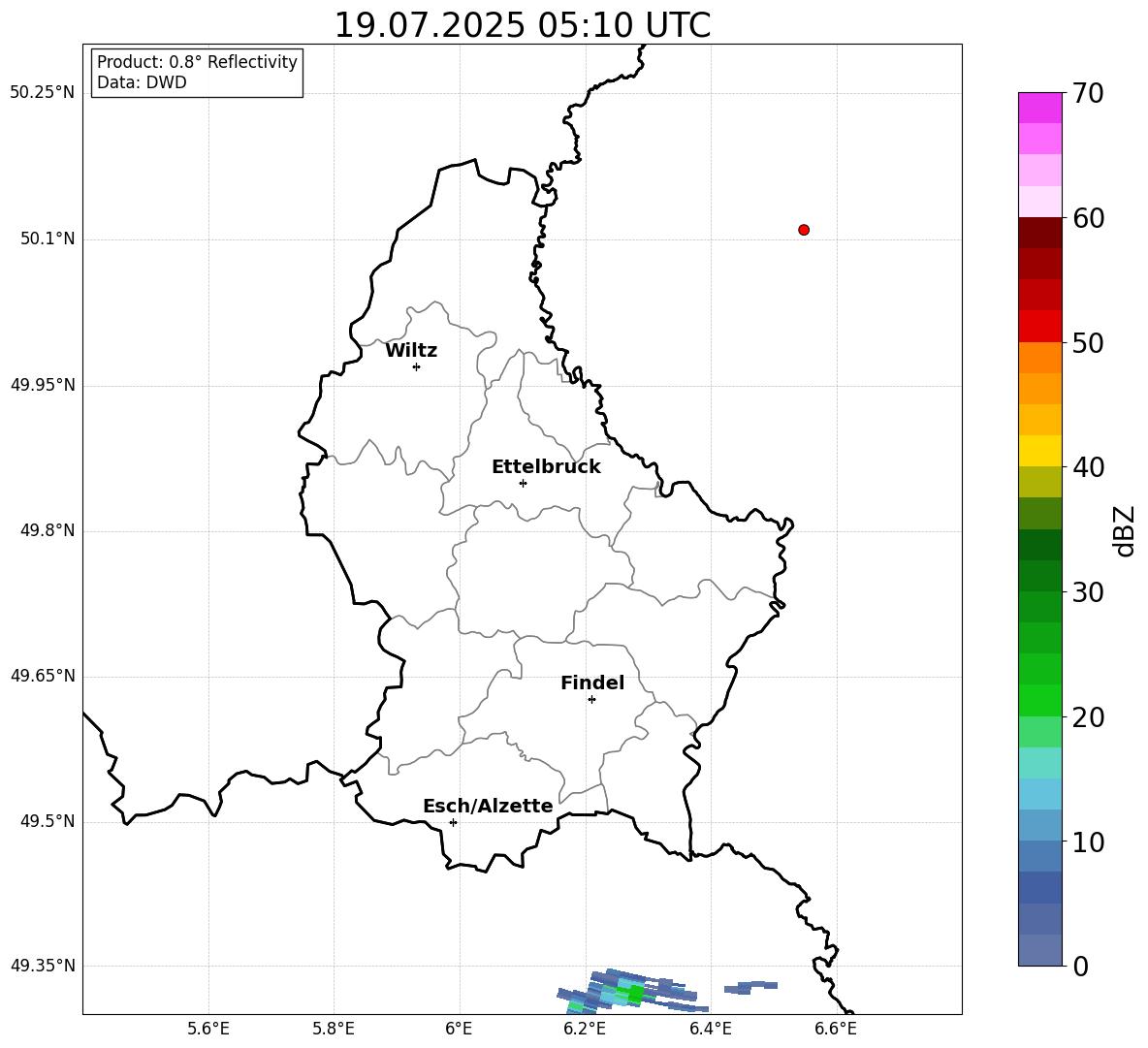Viewport: 1148px width, 1048px height.
Task: Click the 49.65°N latitude label
Action: tap(43, 675)
